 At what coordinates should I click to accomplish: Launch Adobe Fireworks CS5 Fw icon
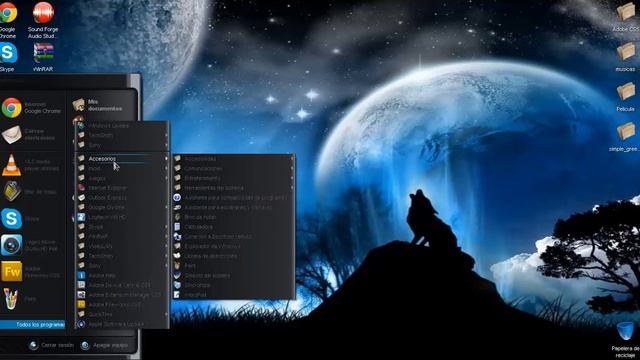11,272
